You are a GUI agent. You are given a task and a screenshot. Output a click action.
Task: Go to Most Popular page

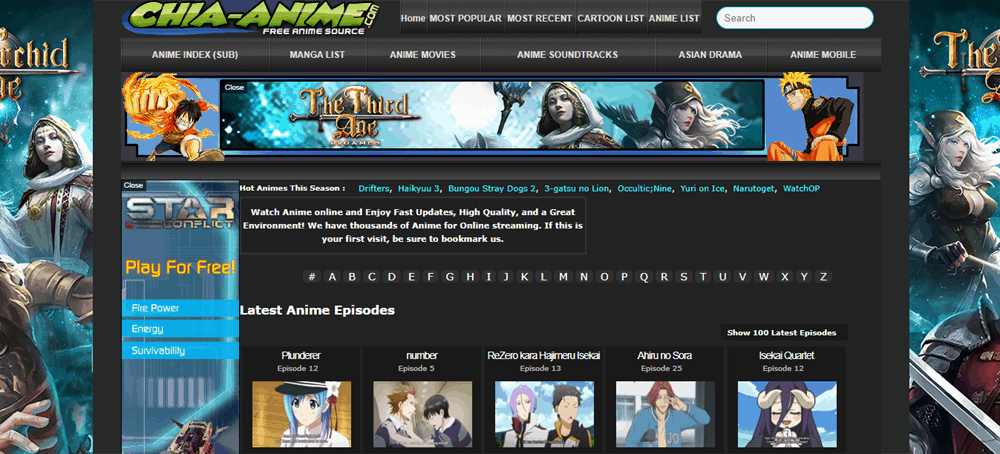466,18
